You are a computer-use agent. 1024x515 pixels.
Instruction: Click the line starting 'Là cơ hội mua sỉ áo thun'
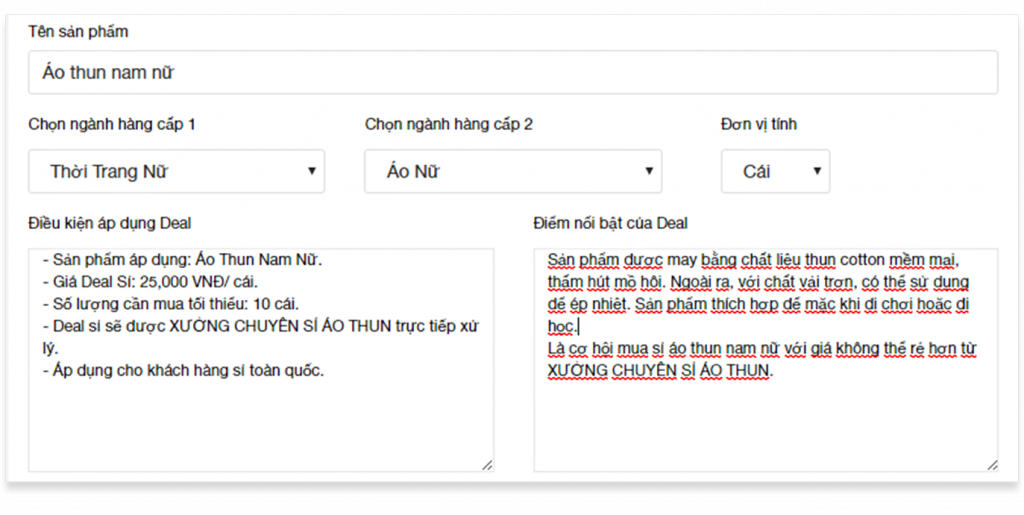(762, 349)
